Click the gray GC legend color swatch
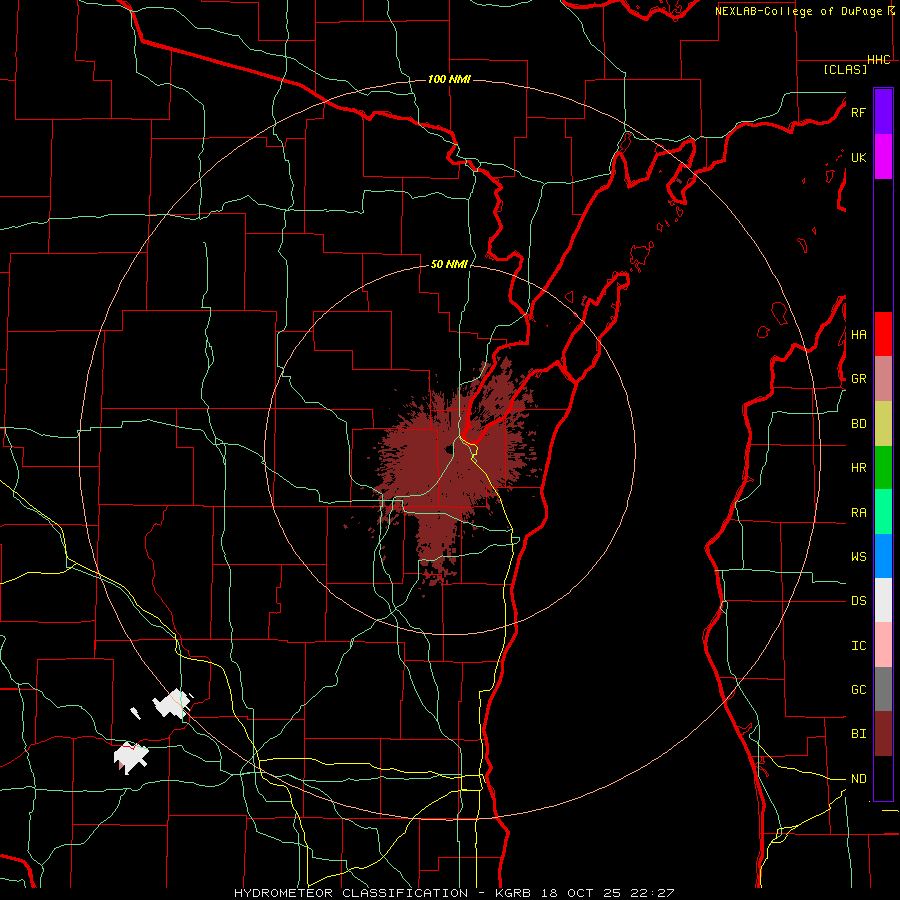 pyautogui.click(x=883, y=689)
